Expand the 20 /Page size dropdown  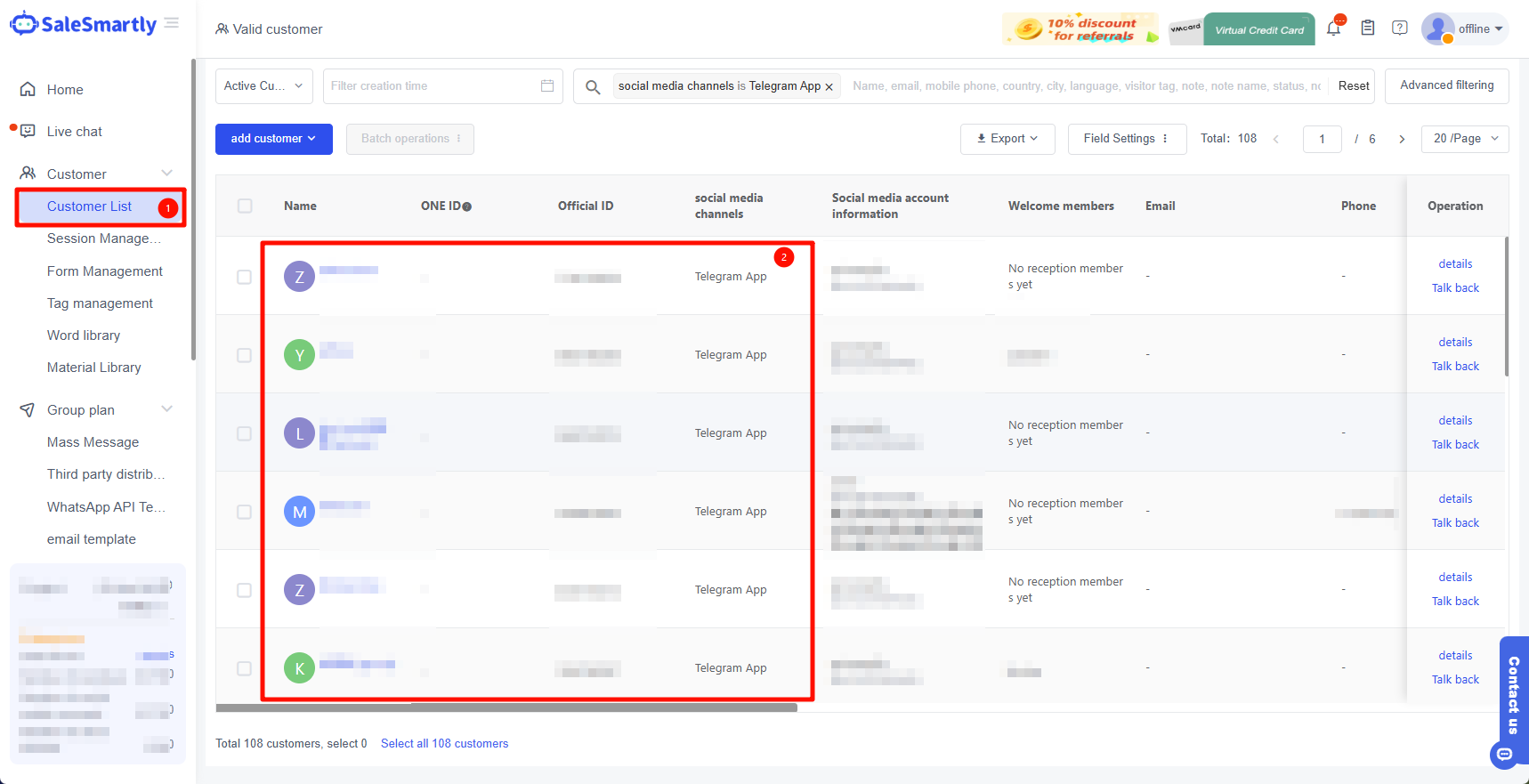[1465, 139]
